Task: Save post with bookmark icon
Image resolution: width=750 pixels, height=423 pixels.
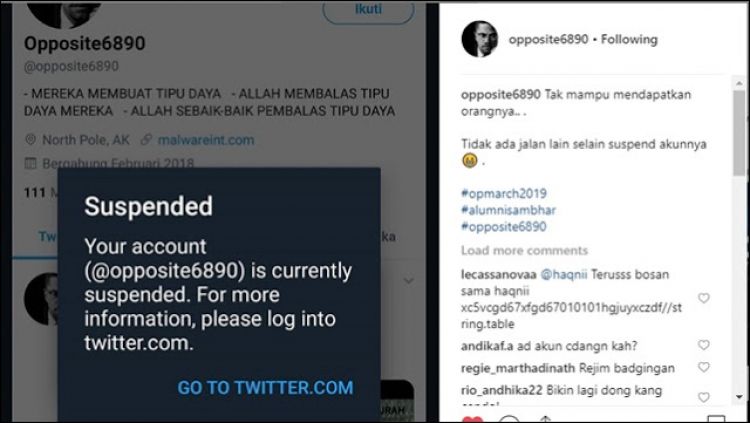Action: [716, 419]
